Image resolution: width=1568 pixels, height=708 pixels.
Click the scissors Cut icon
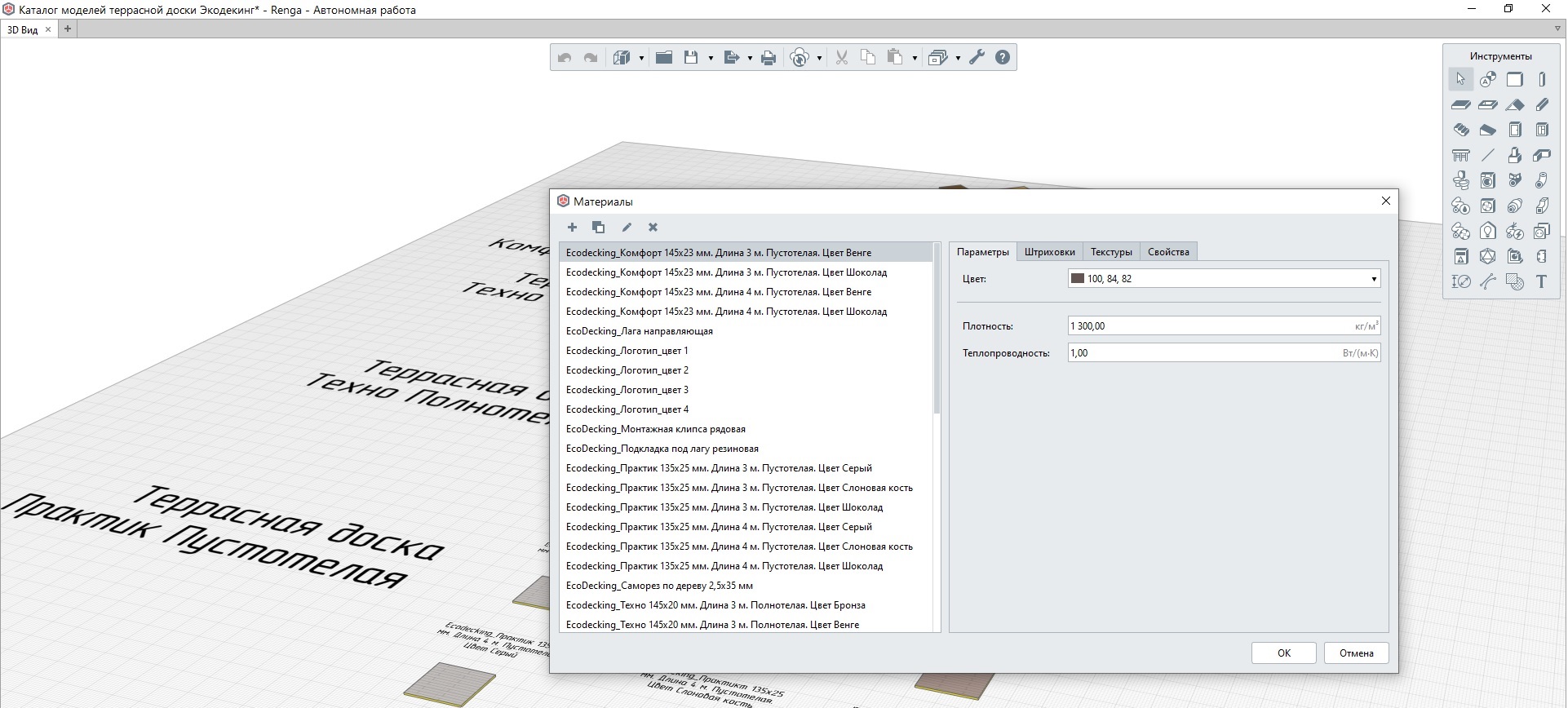click(842, 58)
